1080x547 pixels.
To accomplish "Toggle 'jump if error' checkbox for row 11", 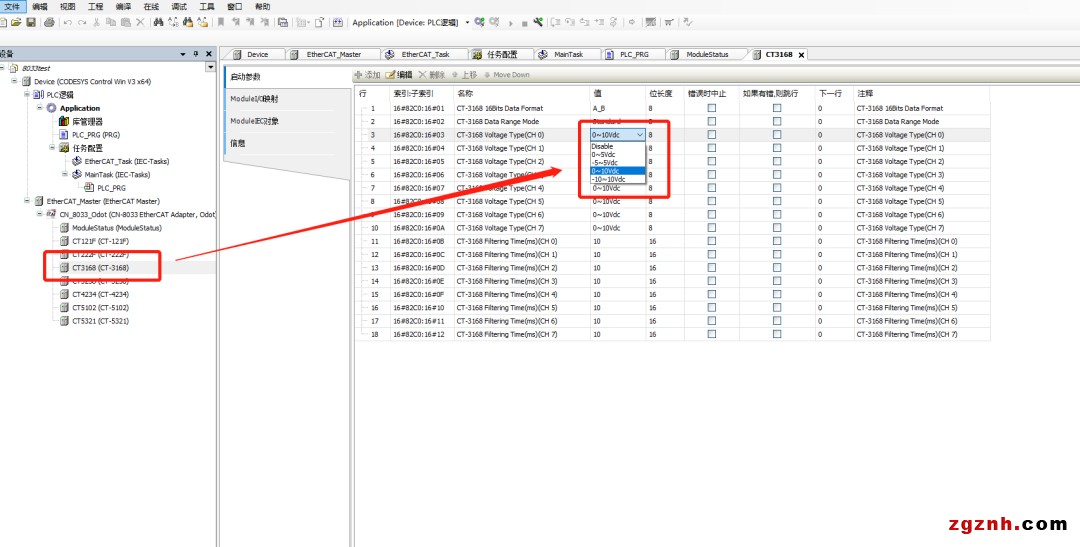I will 776,241.
